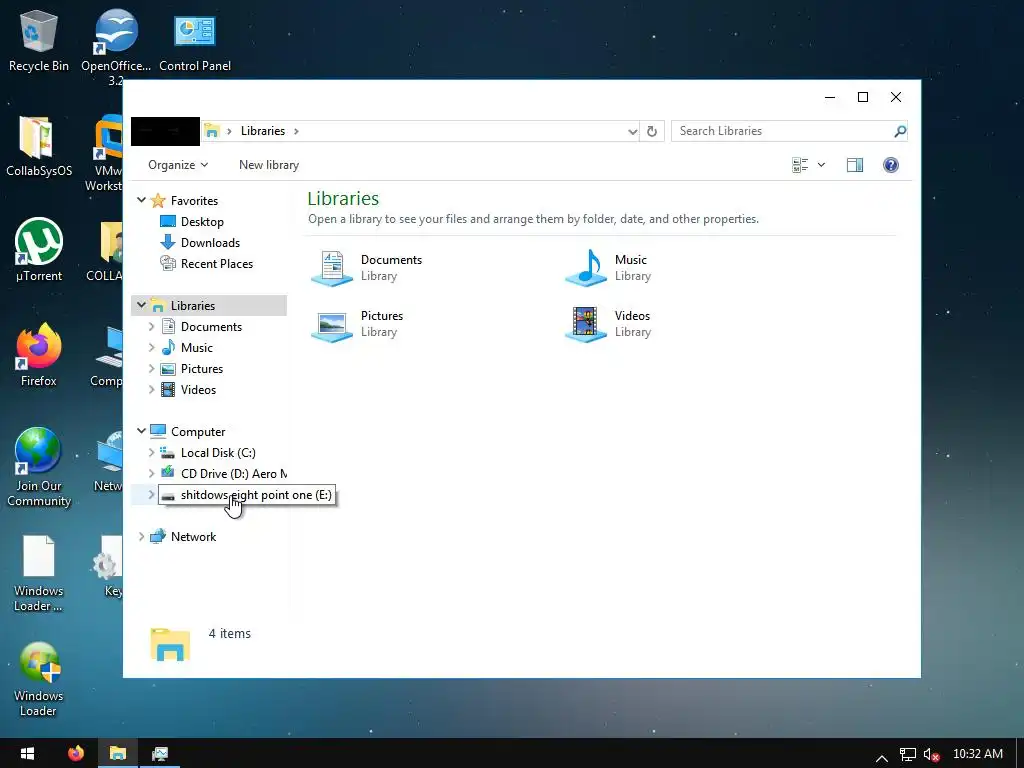The height and width of the screenshot is (768, 1024).
Task: Open the monitor app in taskbar
Action: click(160, 753)
